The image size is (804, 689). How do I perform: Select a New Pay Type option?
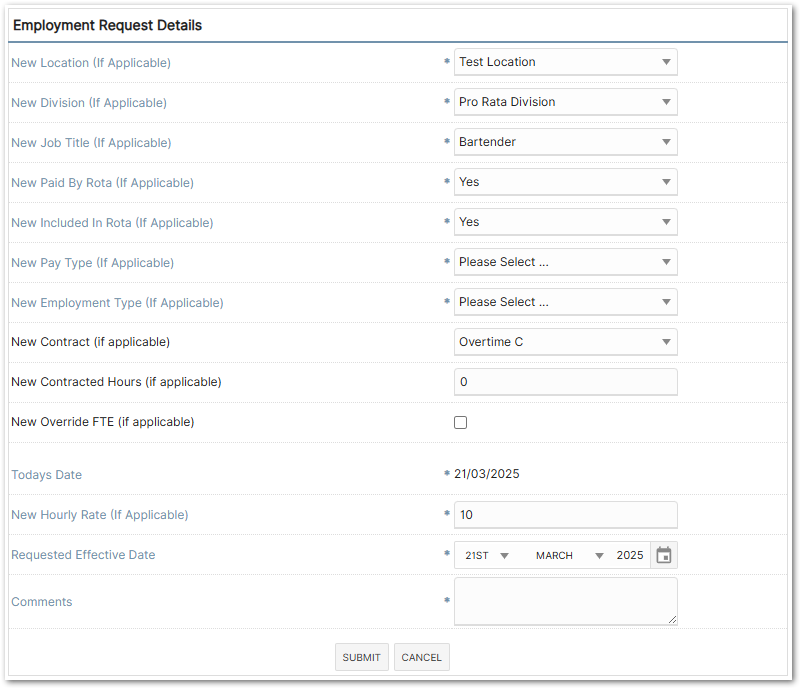pyautogui.click(x=565, y=262)
